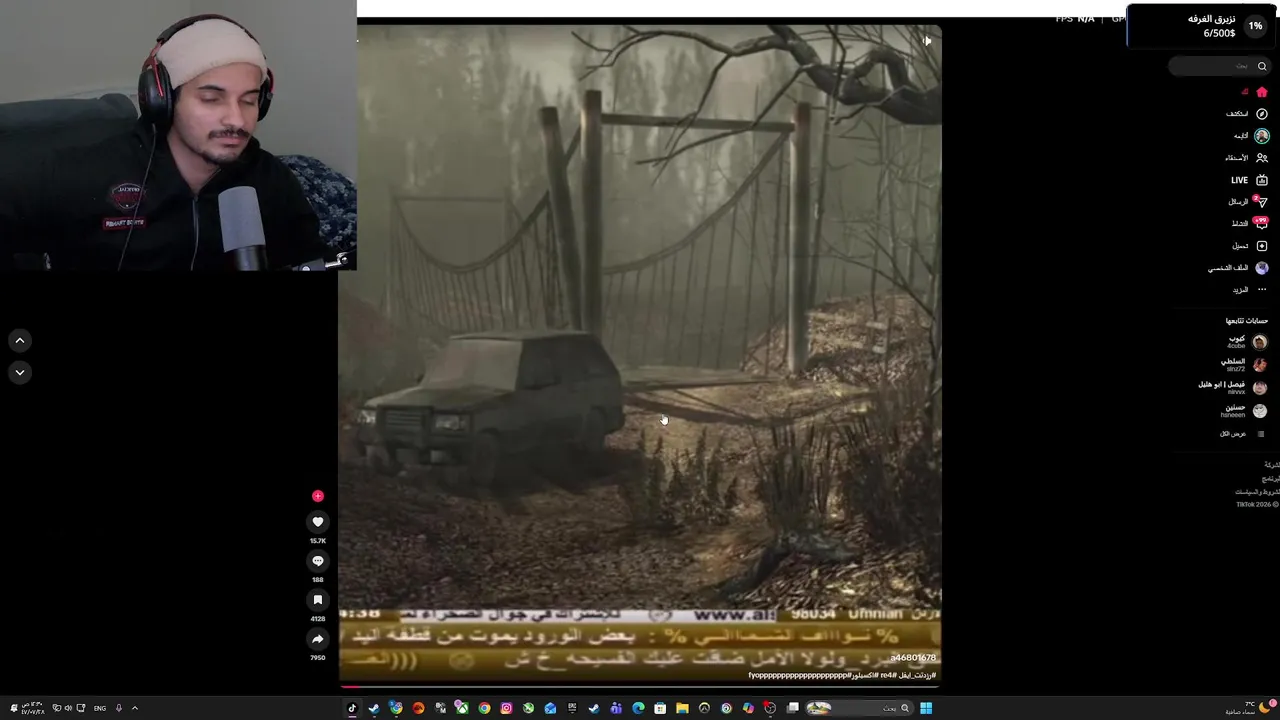Share the video using the arrow icon
1280x720 pixels.
click(x=318, y=639)
